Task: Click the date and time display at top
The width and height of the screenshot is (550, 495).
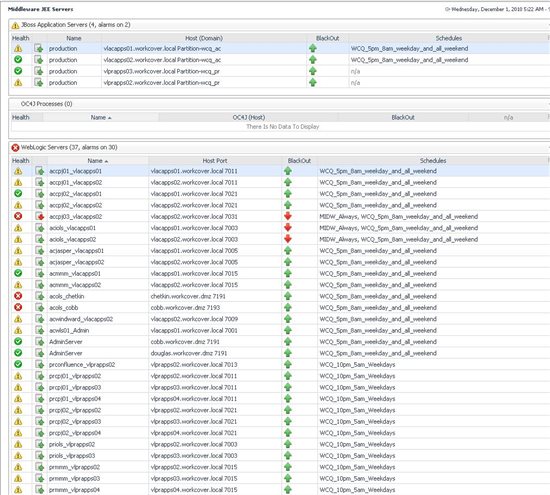Action: tap(497, 9)
